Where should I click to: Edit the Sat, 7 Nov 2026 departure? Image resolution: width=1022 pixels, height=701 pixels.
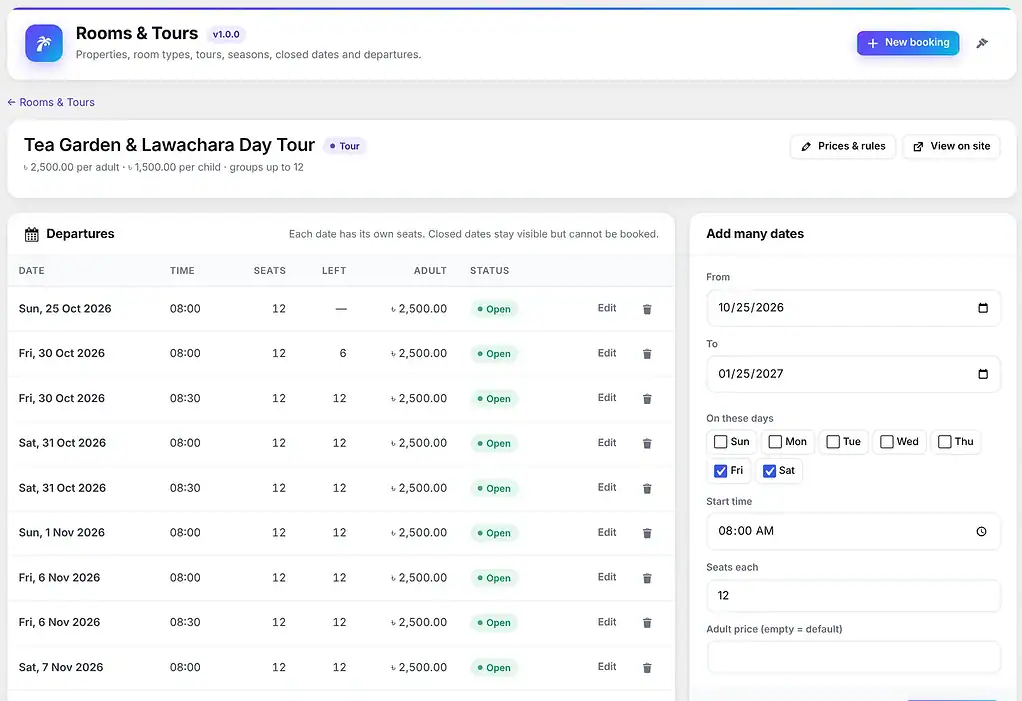(607, 666)
